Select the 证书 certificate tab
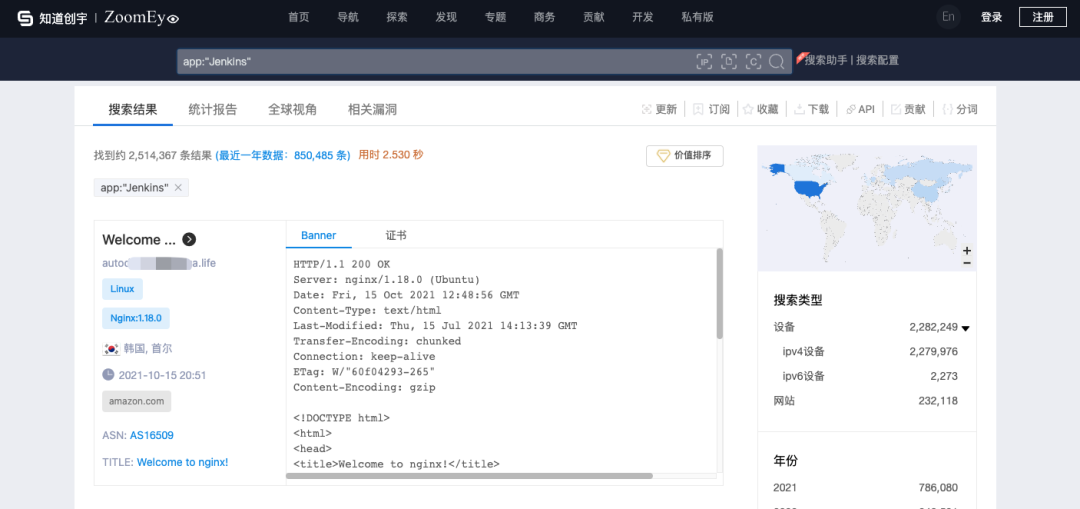 coord(396,236)
